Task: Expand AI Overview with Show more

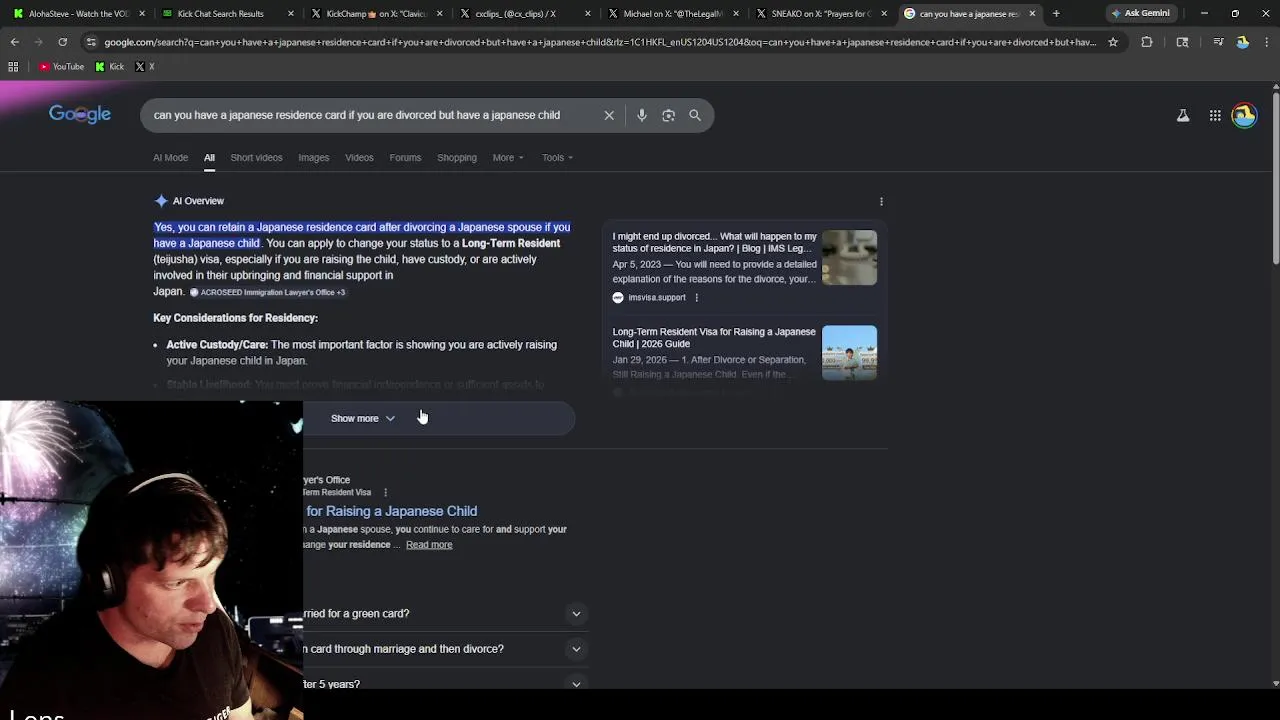Action: click(x=363, y=418)
